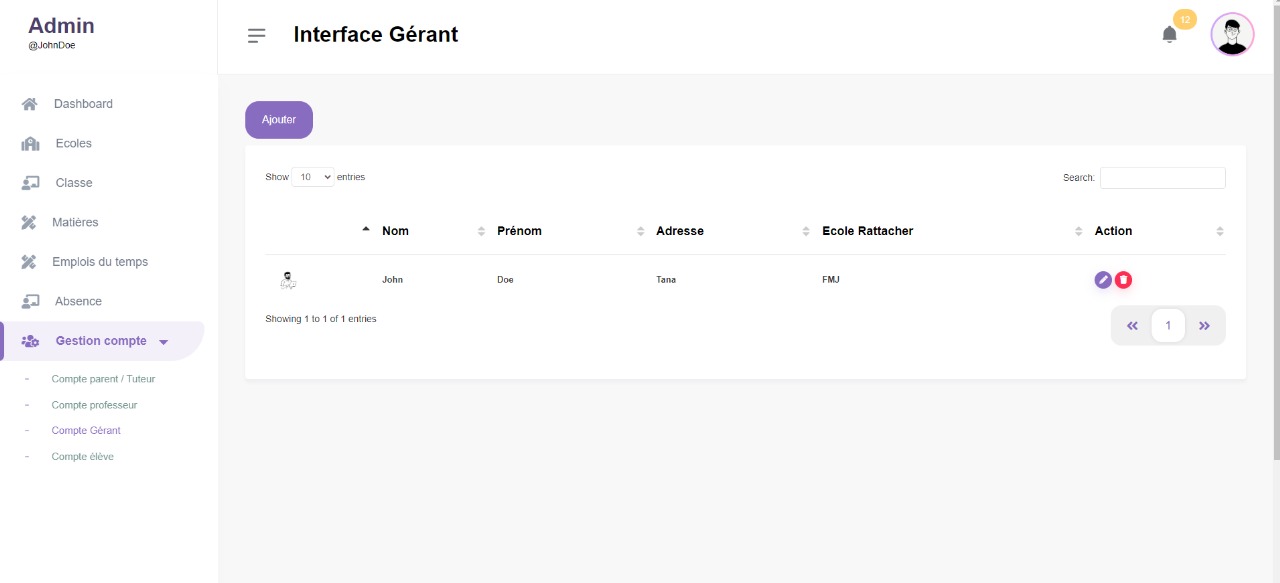Click the Classe sidebar icon
The image size is (1280, 583).
coord(28,182)
